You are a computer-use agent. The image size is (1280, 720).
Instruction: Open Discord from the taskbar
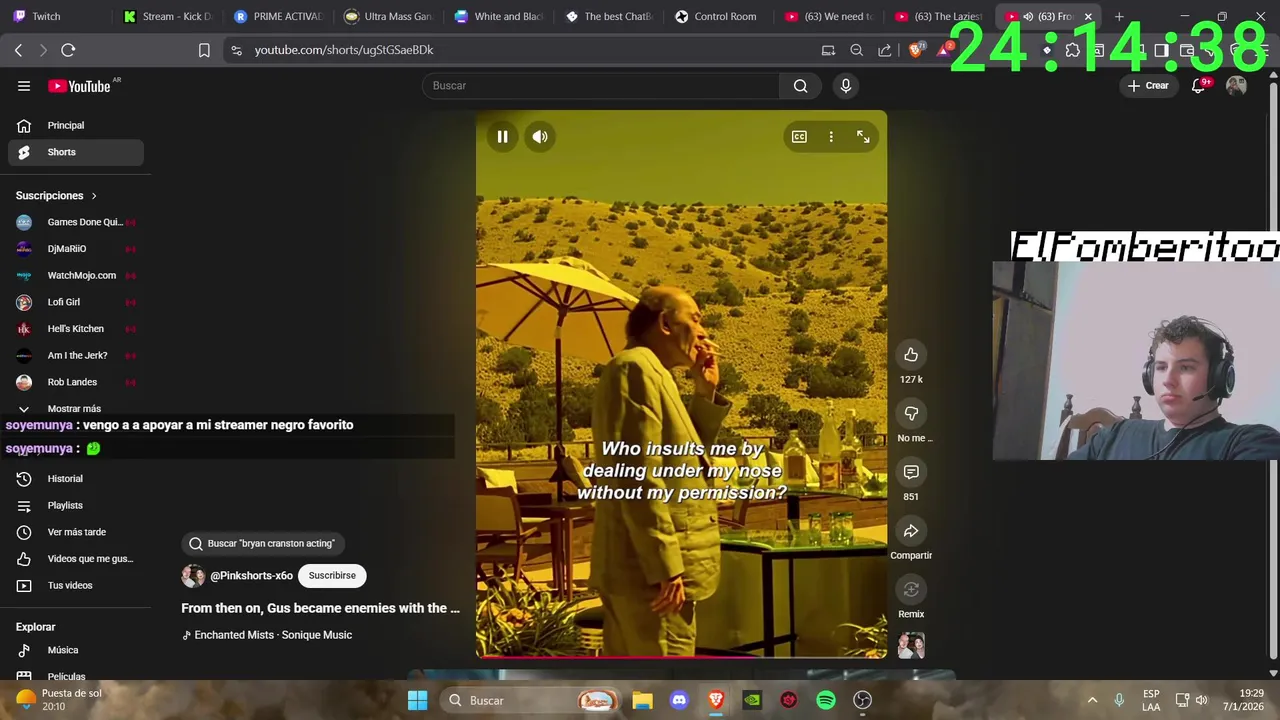(x=679, y=701)
